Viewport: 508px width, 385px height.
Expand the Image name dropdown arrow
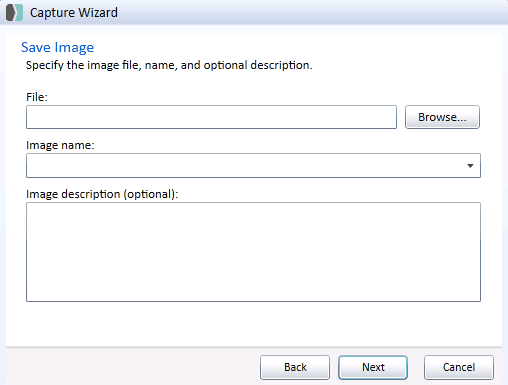(470, 166)
